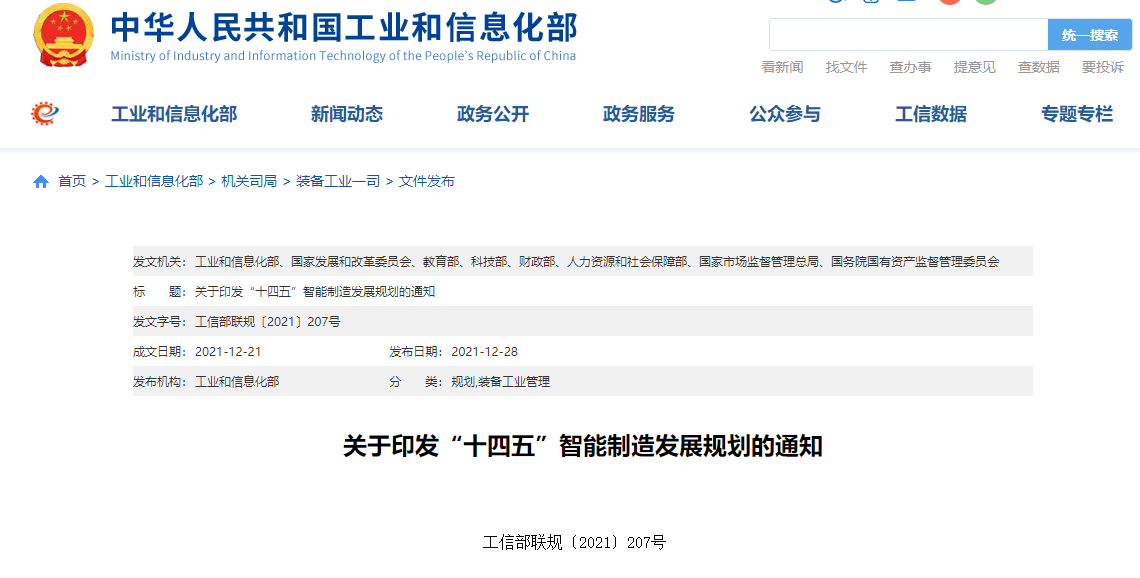Click the small MIIT gear logo icon

(45, 113)
